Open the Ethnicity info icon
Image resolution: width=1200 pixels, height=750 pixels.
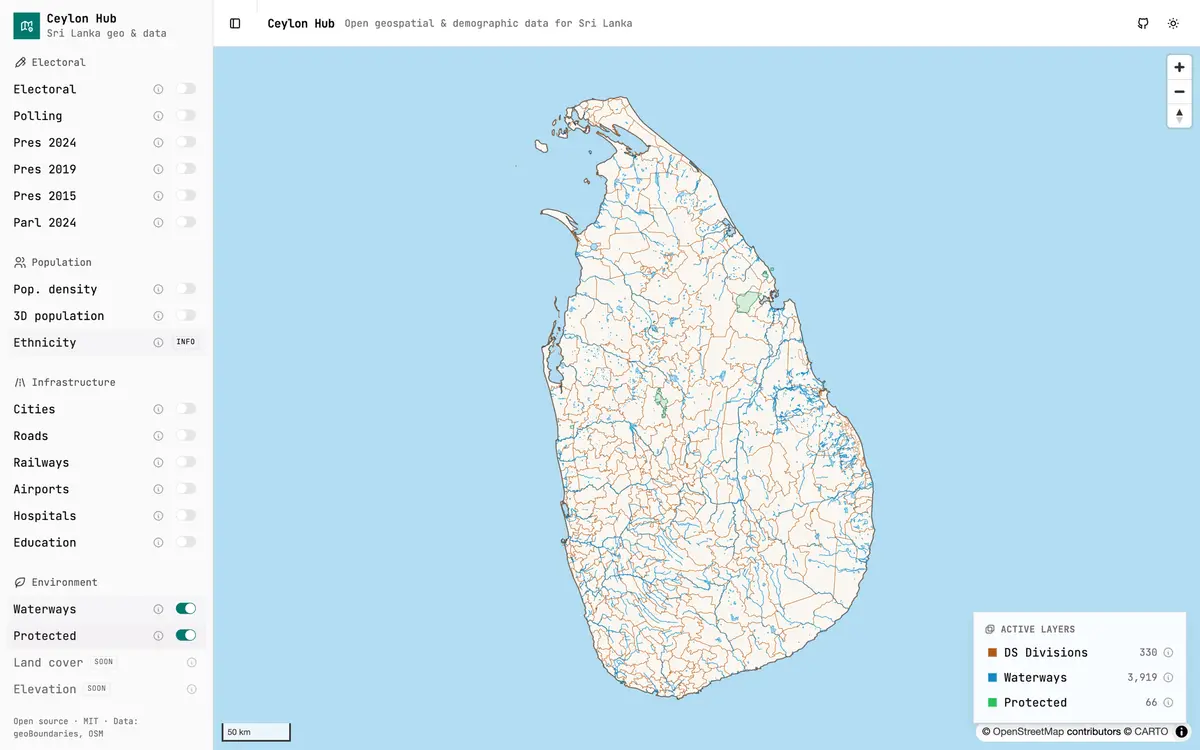pyautogui.click(x=158, y=342)
